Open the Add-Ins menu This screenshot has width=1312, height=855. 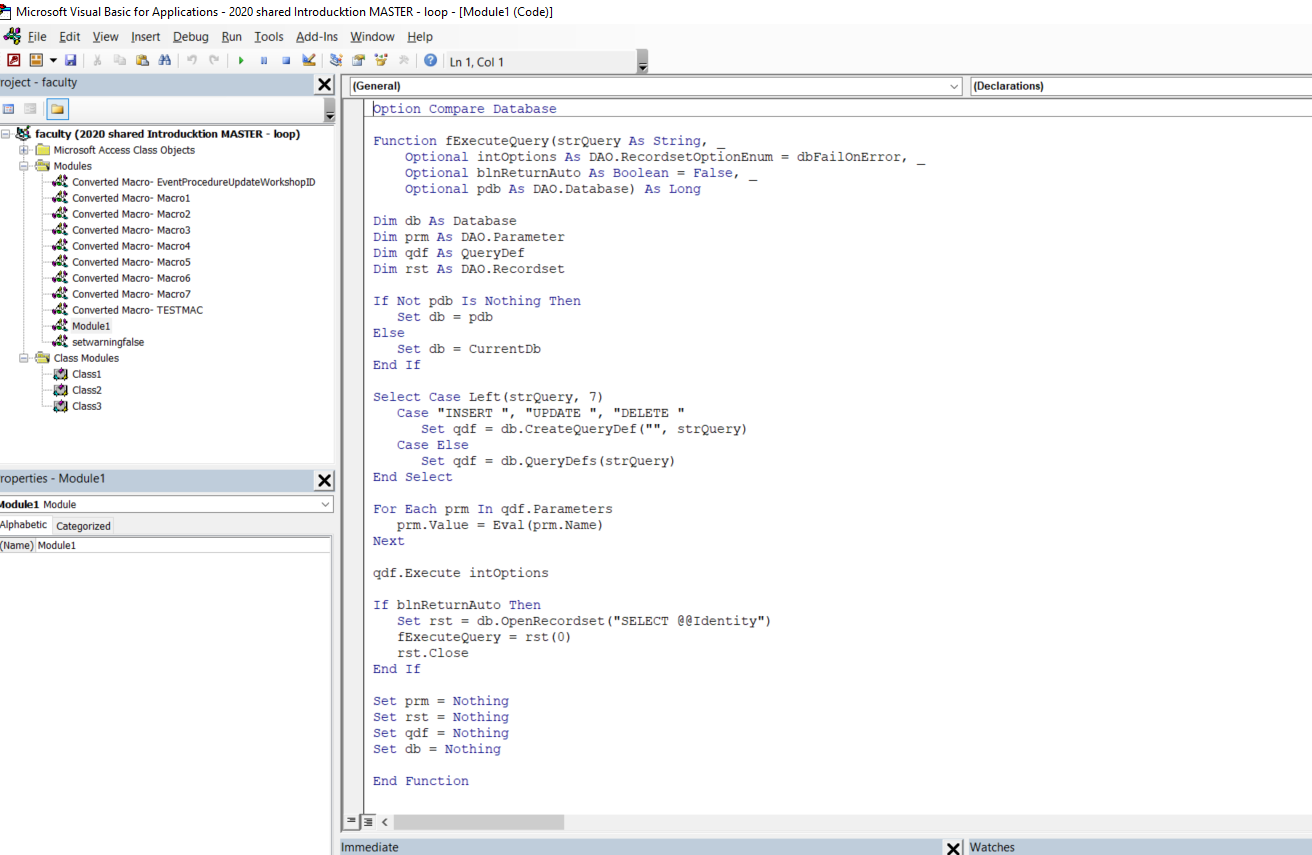coord(317,37)
